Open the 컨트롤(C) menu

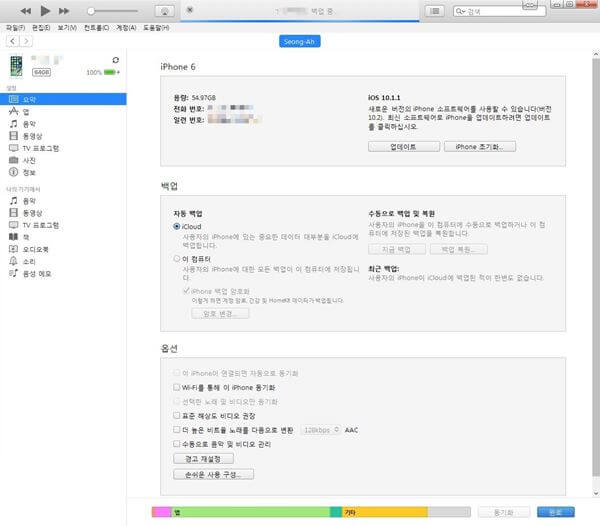click(x=96, y=28)
